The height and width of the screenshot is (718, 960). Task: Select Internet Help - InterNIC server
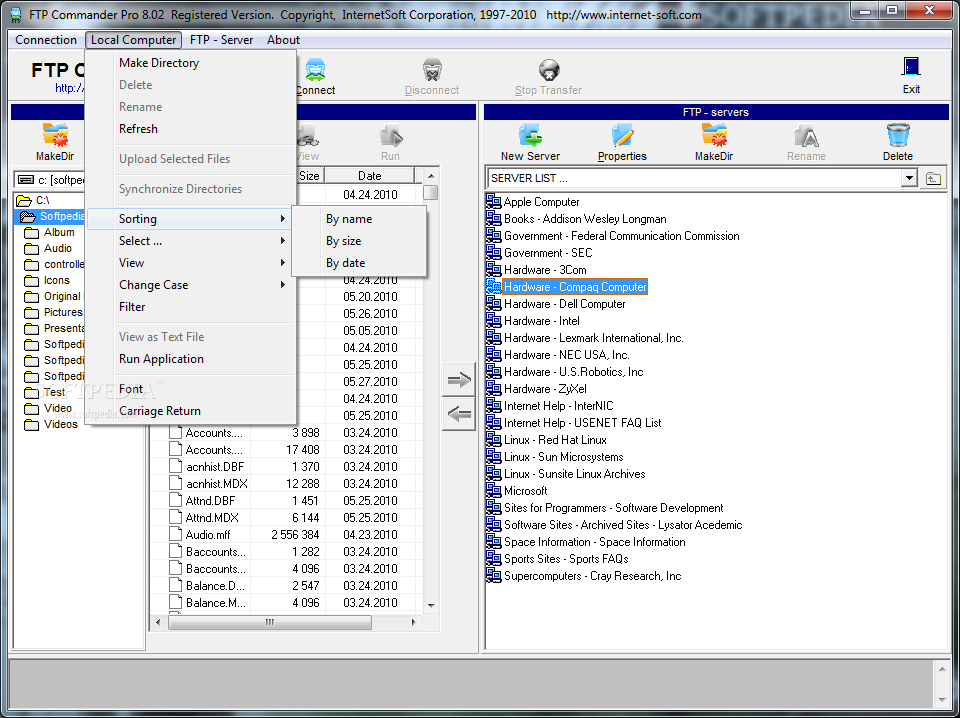pyautogui.click(x=558, y=405)
